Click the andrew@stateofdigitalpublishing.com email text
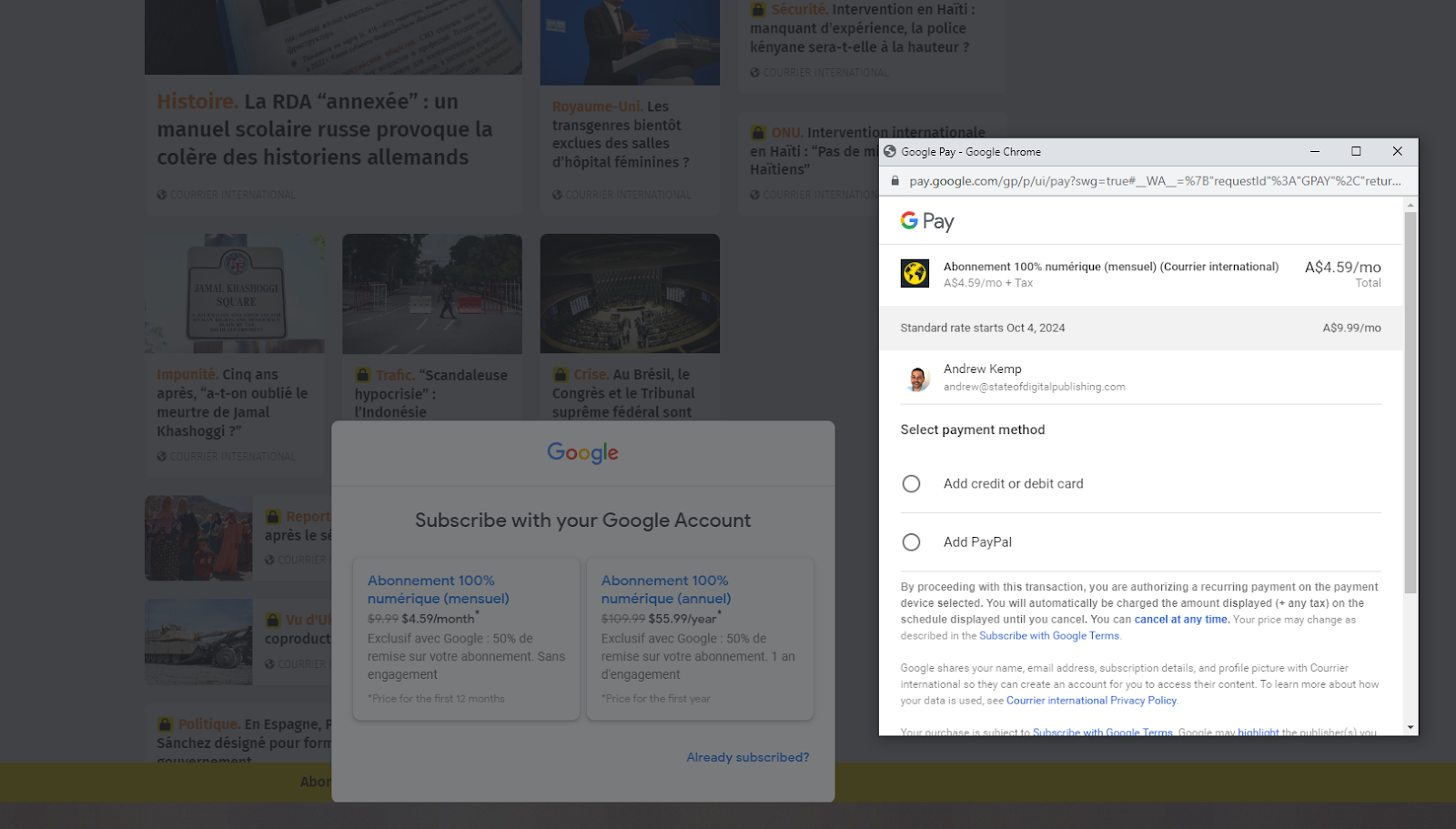Screen dimensions: 1456x829 [1034, 387]
